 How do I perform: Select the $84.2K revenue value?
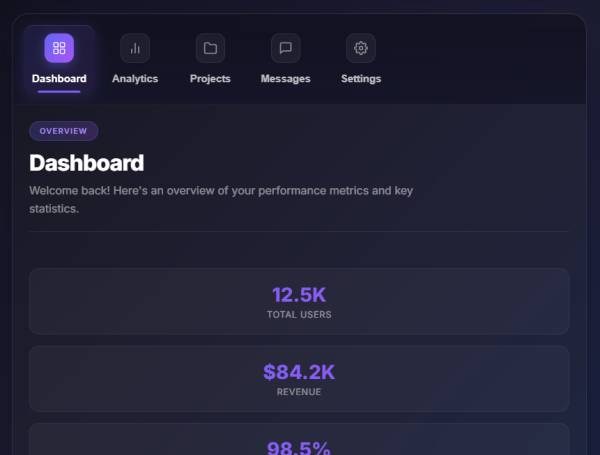tap(299, 372)
